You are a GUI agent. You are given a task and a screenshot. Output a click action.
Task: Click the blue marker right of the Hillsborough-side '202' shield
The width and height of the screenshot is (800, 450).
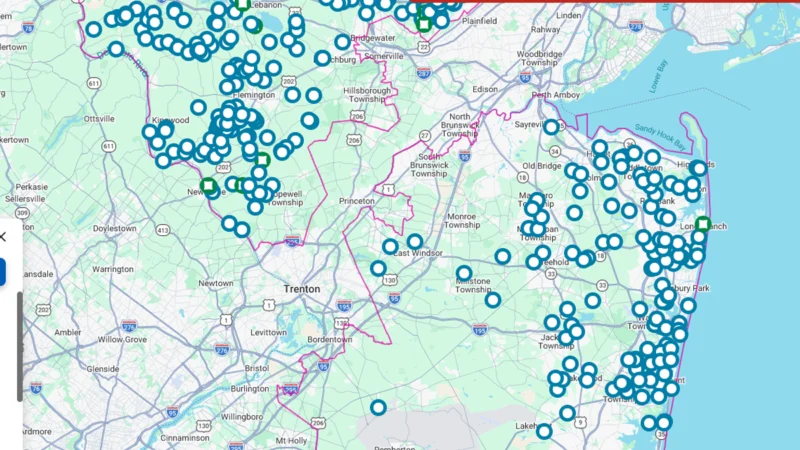(x=313, y=95)
